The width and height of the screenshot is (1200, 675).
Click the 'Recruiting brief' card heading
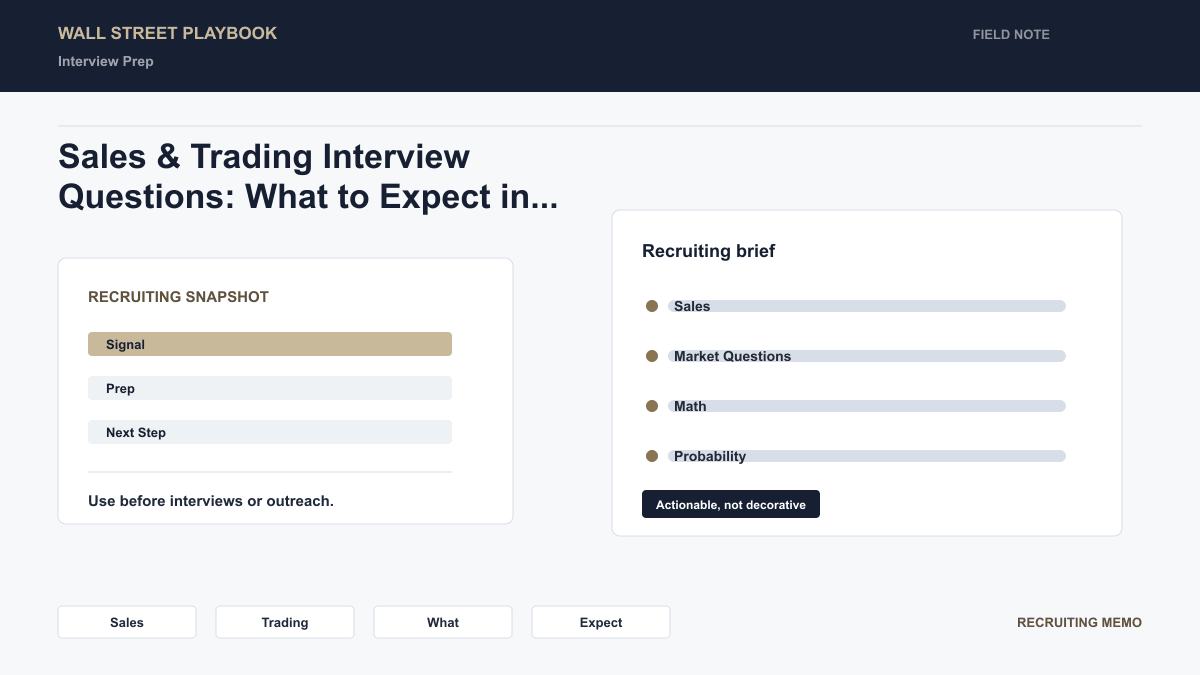[709, 251]
